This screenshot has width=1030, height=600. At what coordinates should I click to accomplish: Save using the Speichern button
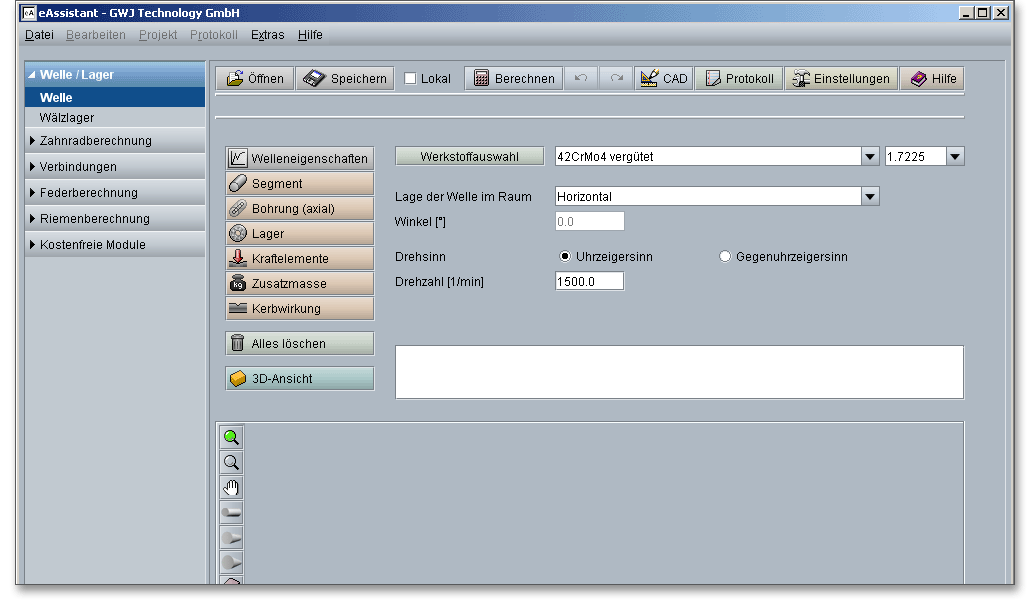[345, 79]
